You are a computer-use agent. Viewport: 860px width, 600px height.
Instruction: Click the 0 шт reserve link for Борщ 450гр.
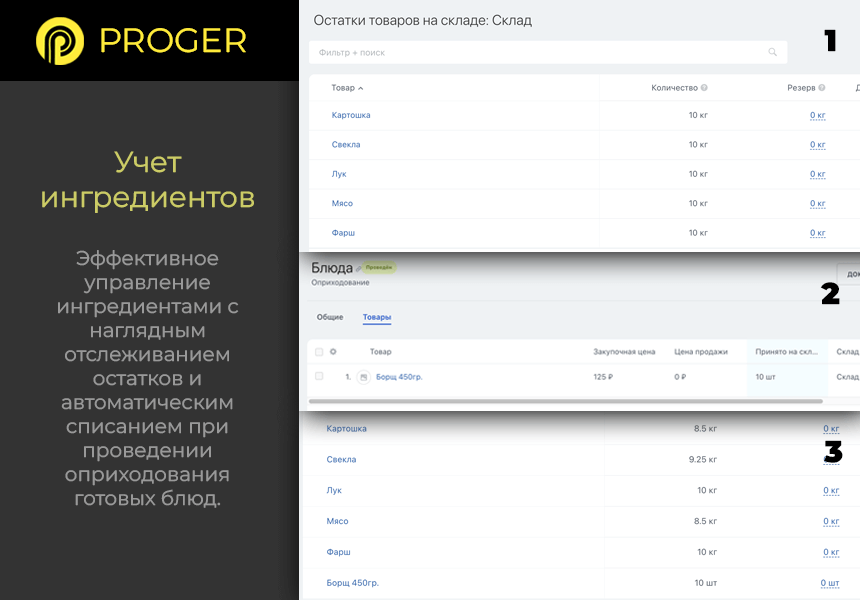[829, 583]
